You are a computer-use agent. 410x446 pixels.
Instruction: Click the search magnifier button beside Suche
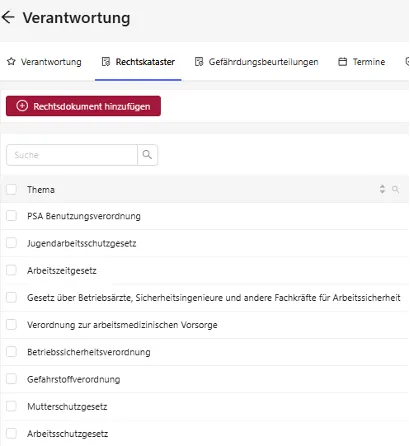147,155
